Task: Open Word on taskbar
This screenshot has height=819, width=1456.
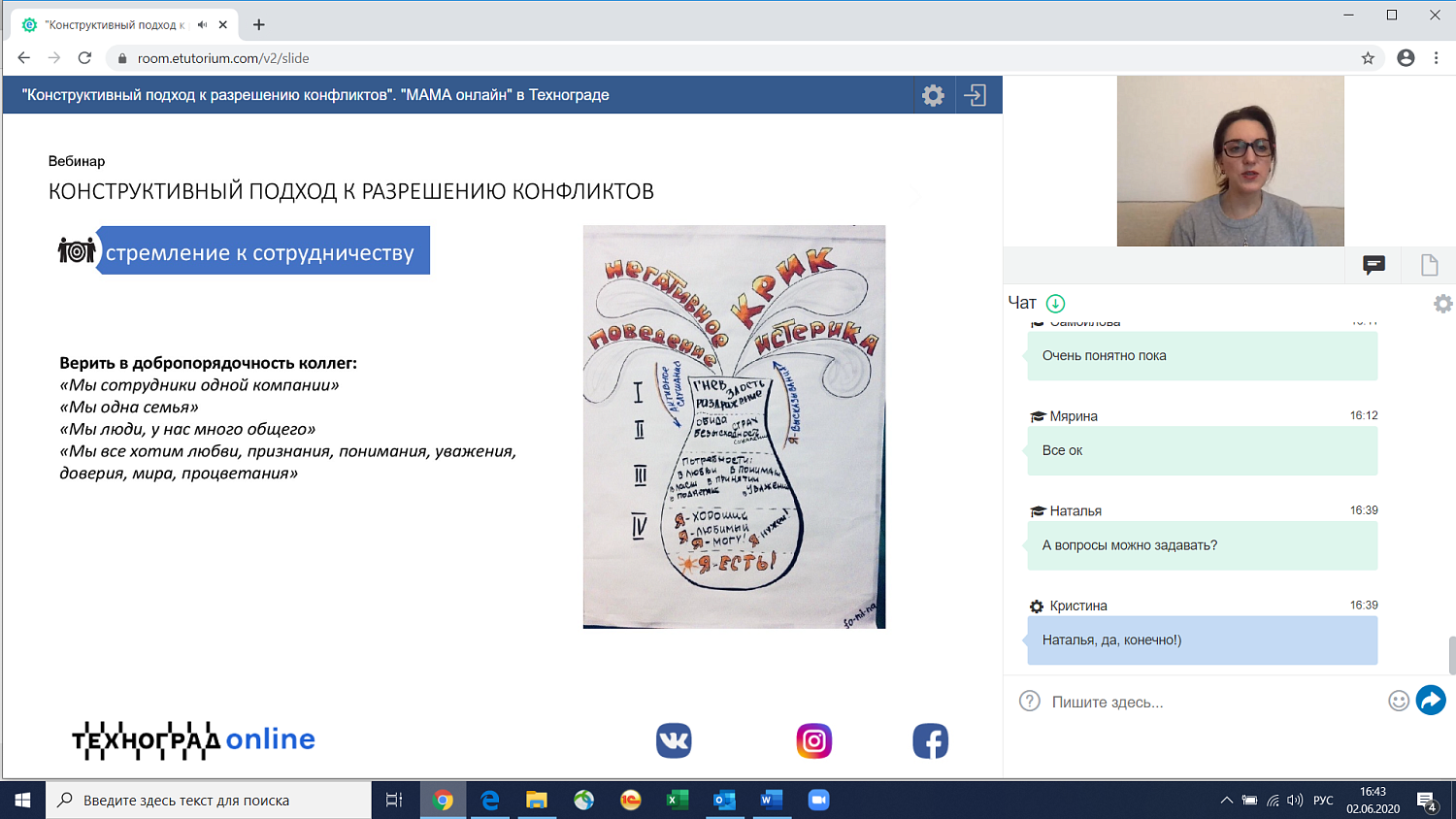Action: click(771, 801)
